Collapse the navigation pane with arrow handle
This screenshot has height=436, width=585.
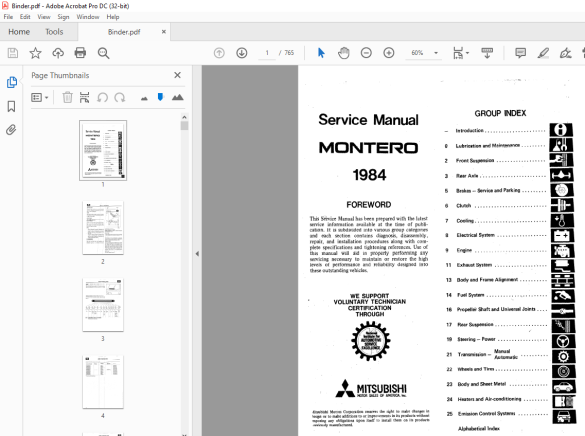(x=197, y=254)
